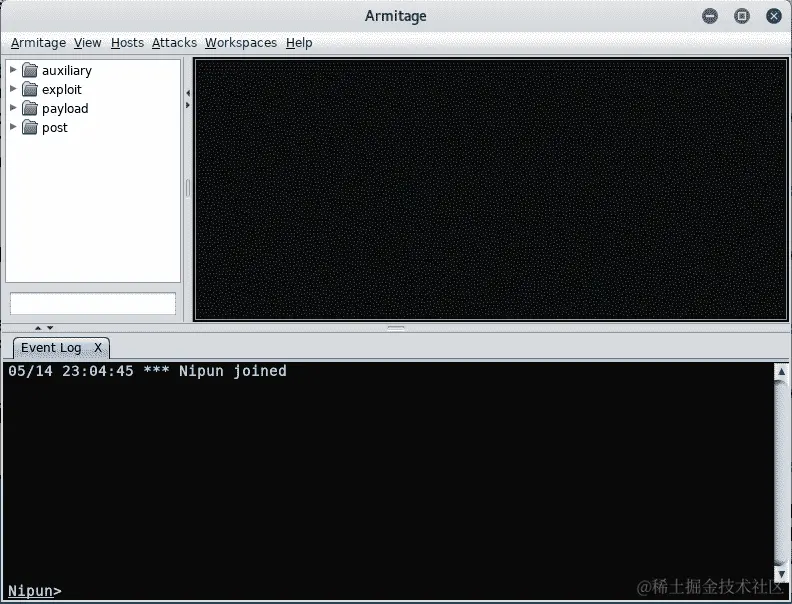Select the post tree label
Viewport: 792px width, 604px height.
(55, 128)
